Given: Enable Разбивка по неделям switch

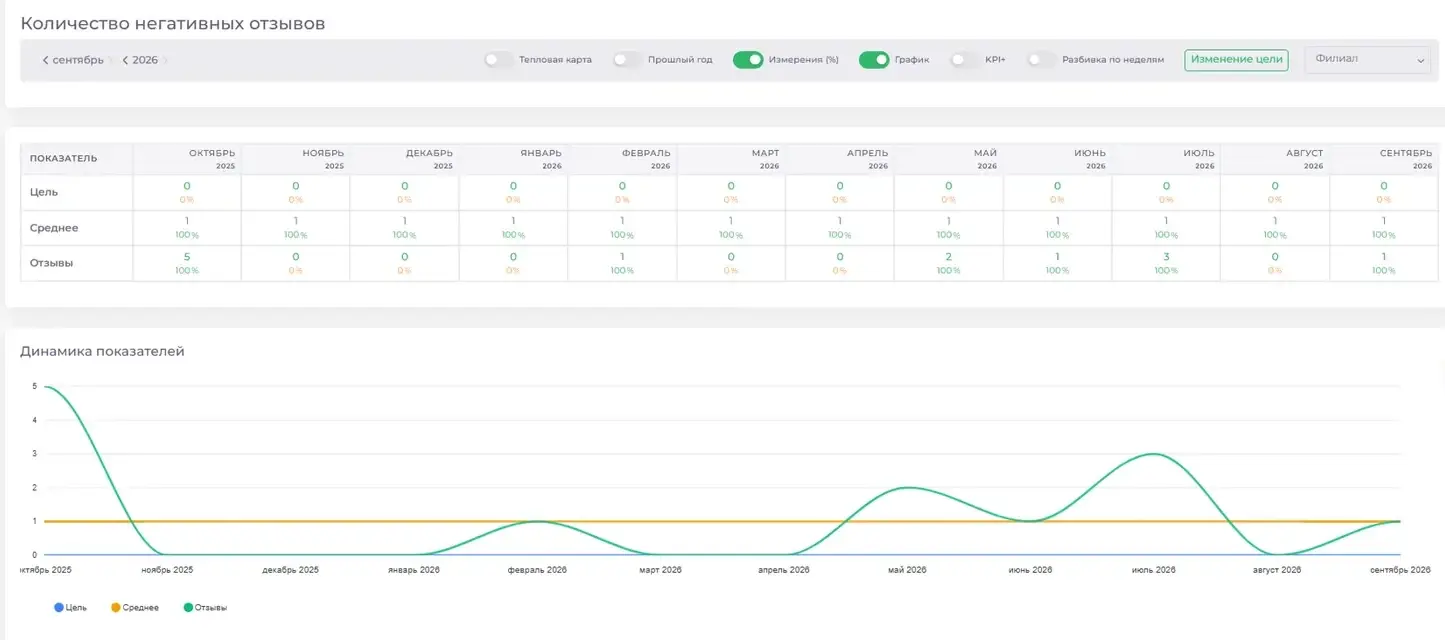Looking at the screenshot, I should 1041,60.
